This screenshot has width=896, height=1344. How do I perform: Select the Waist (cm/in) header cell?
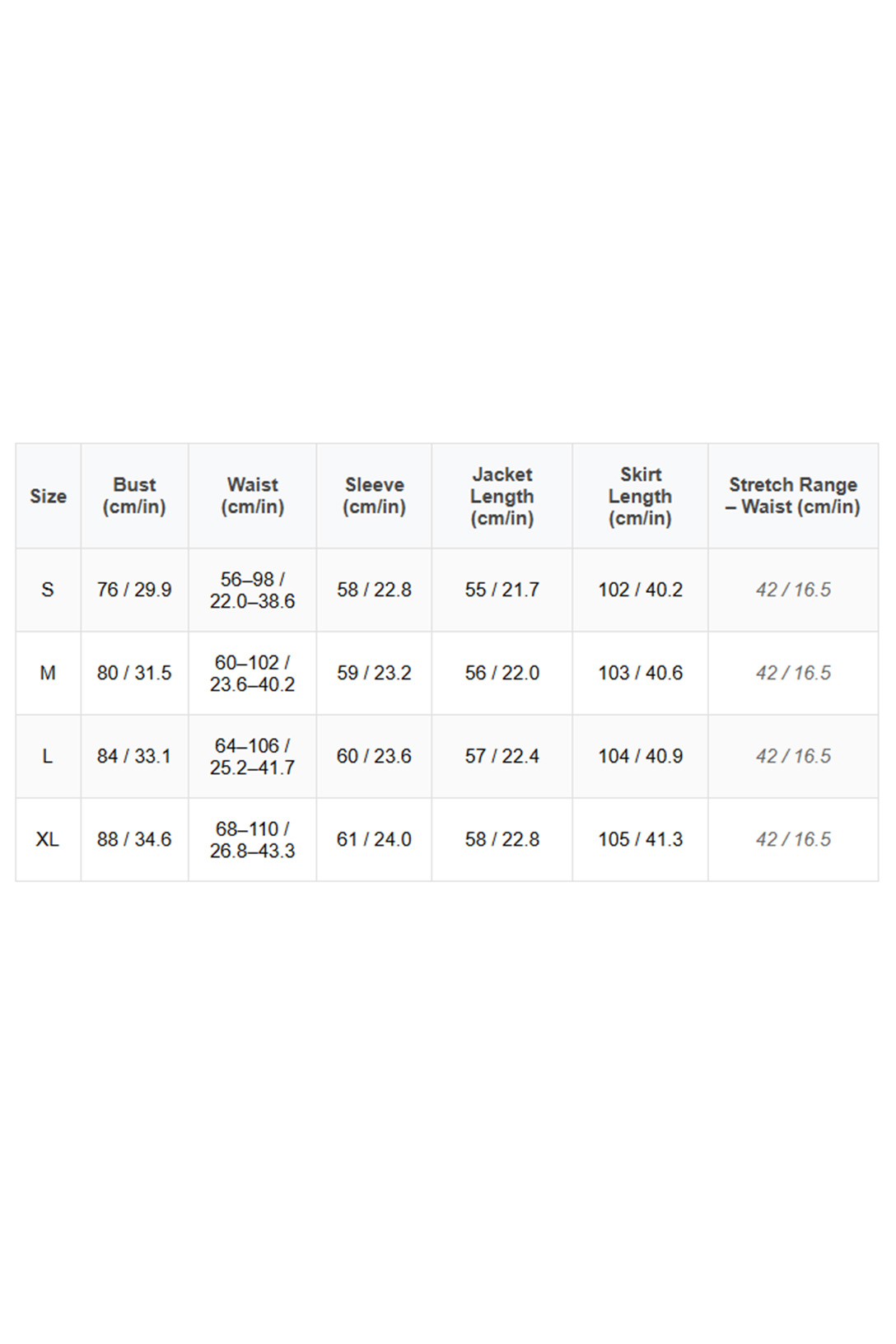click(x=252, y=496)
